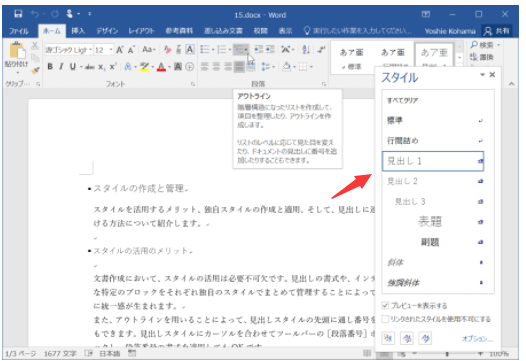This screenshot has height=361, width=526.
Task: Open styles pane options arrow
Action: tap(482, 74)
